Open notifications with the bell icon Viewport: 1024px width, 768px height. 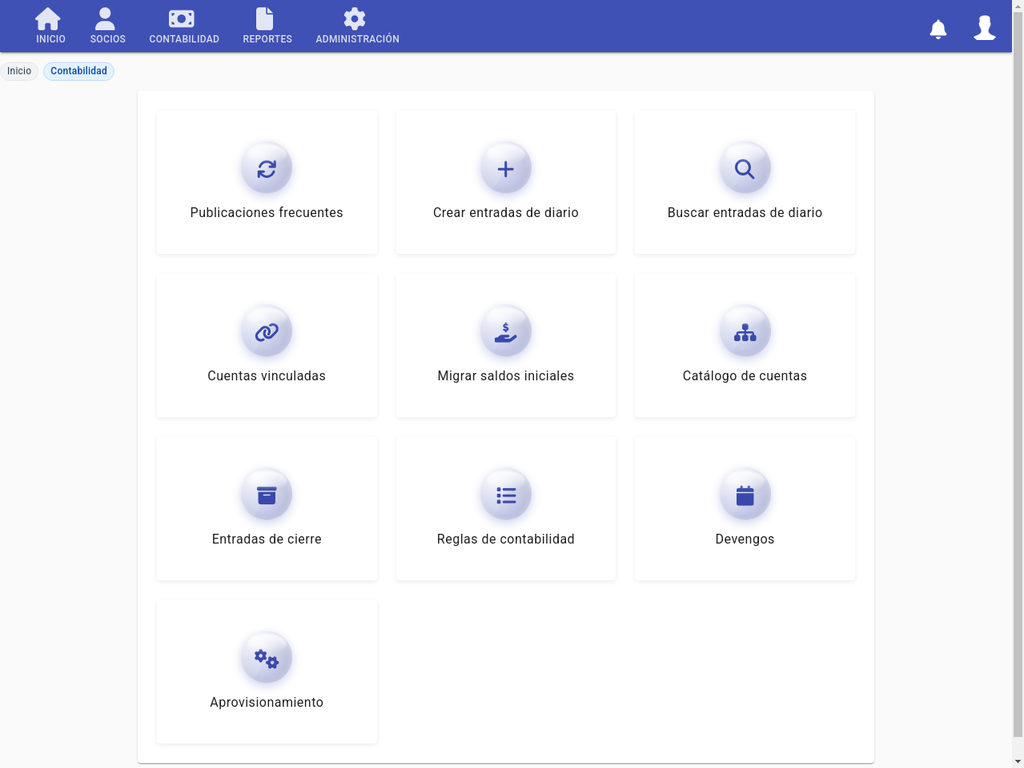(x=938, y=29)
